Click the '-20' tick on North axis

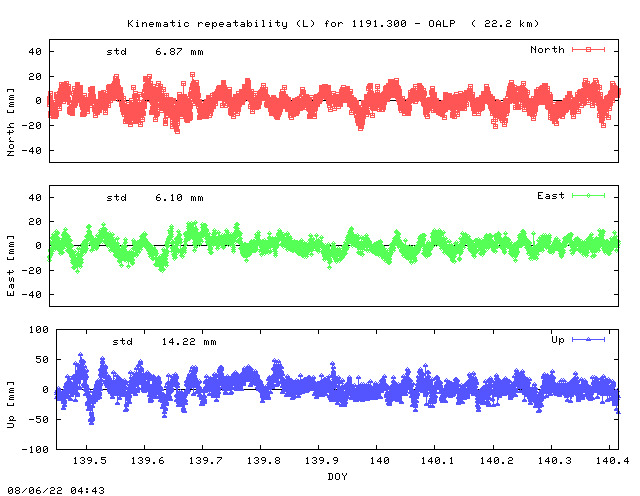coord(31,126)
